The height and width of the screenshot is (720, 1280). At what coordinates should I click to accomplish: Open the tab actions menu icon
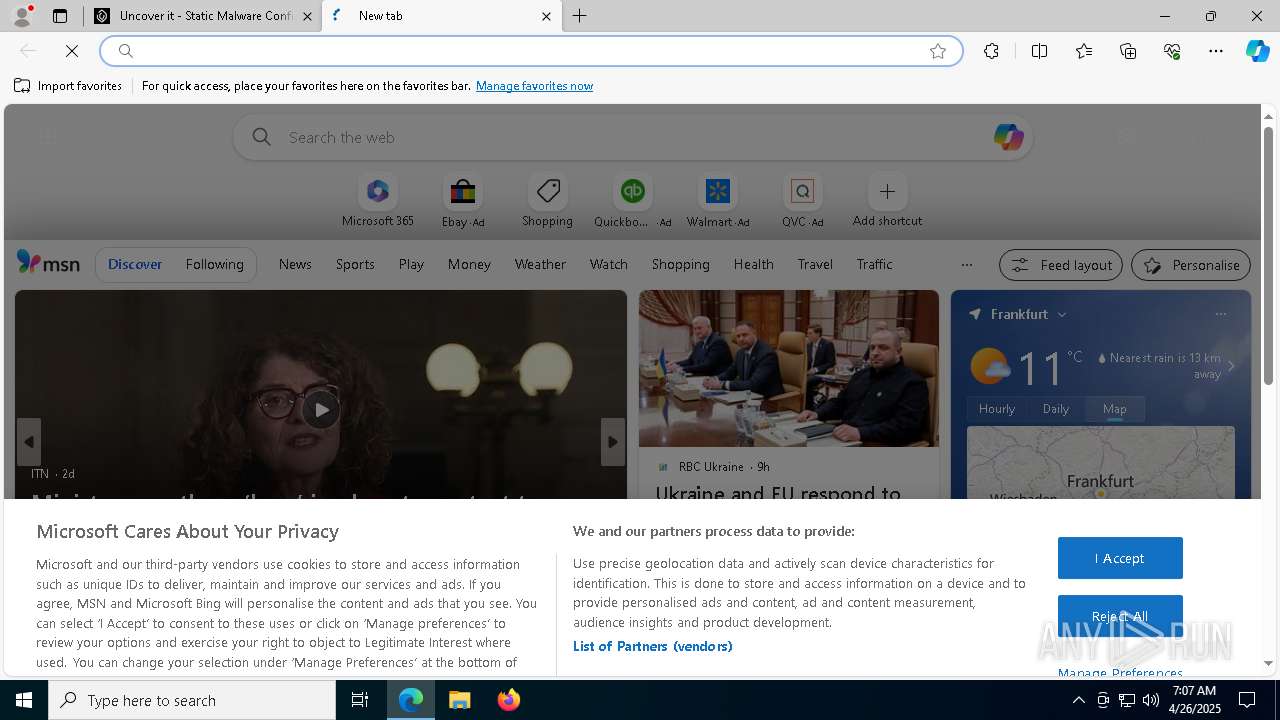pos(60,16)
